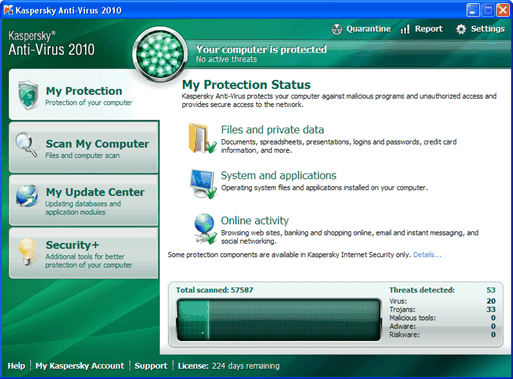Open Files and private data details
Image resolution: width=513 pixels, height=379 pixels.
click(x=272, y=130)
